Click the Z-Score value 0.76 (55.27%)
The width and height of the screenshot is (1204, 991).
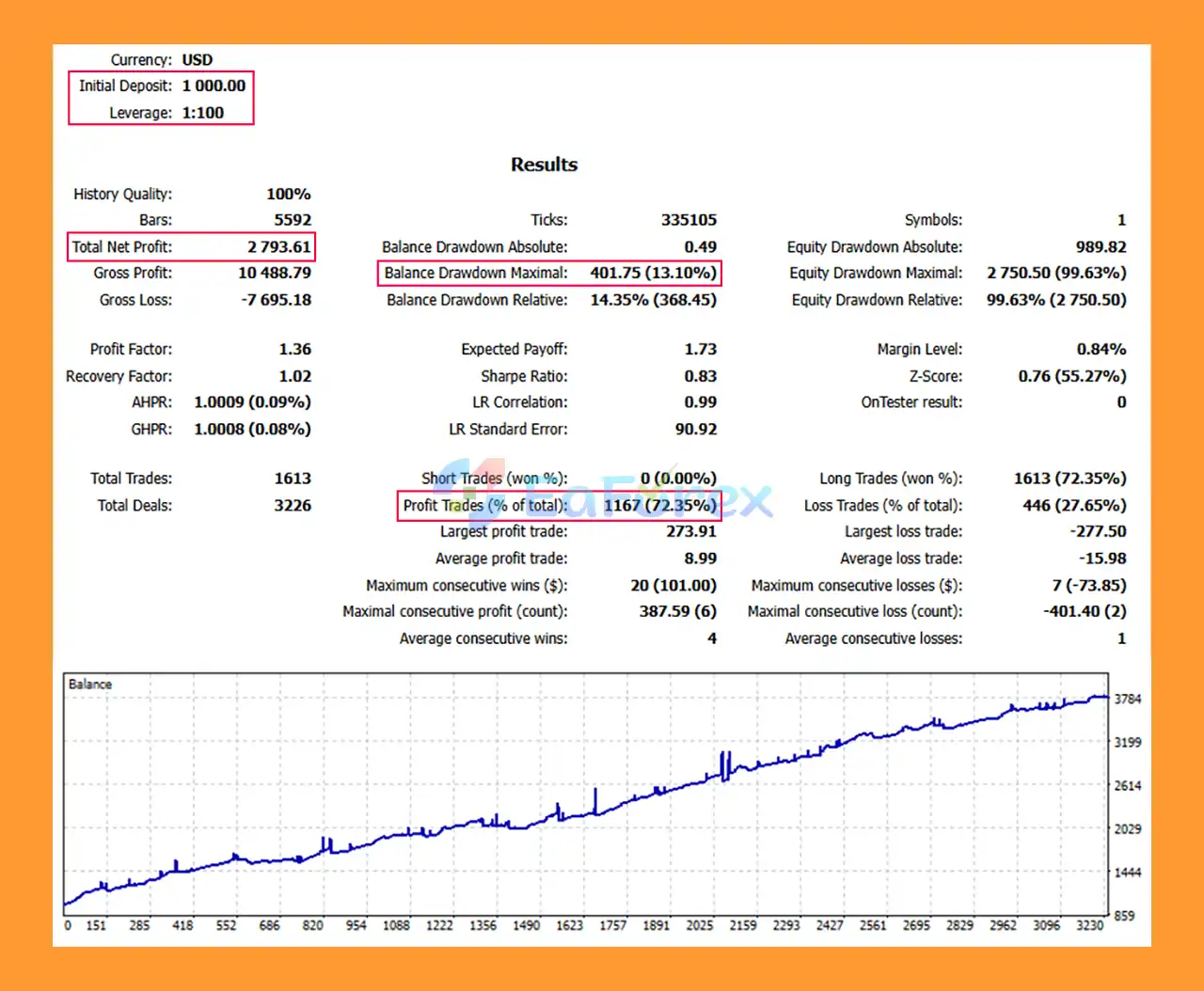point(1071,376)
